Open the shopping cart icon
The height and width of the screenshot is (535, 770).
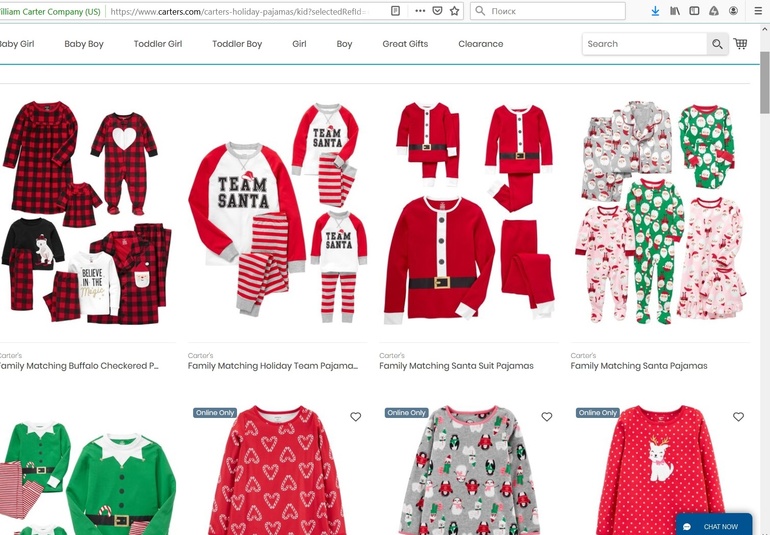[x=740, y=44]
